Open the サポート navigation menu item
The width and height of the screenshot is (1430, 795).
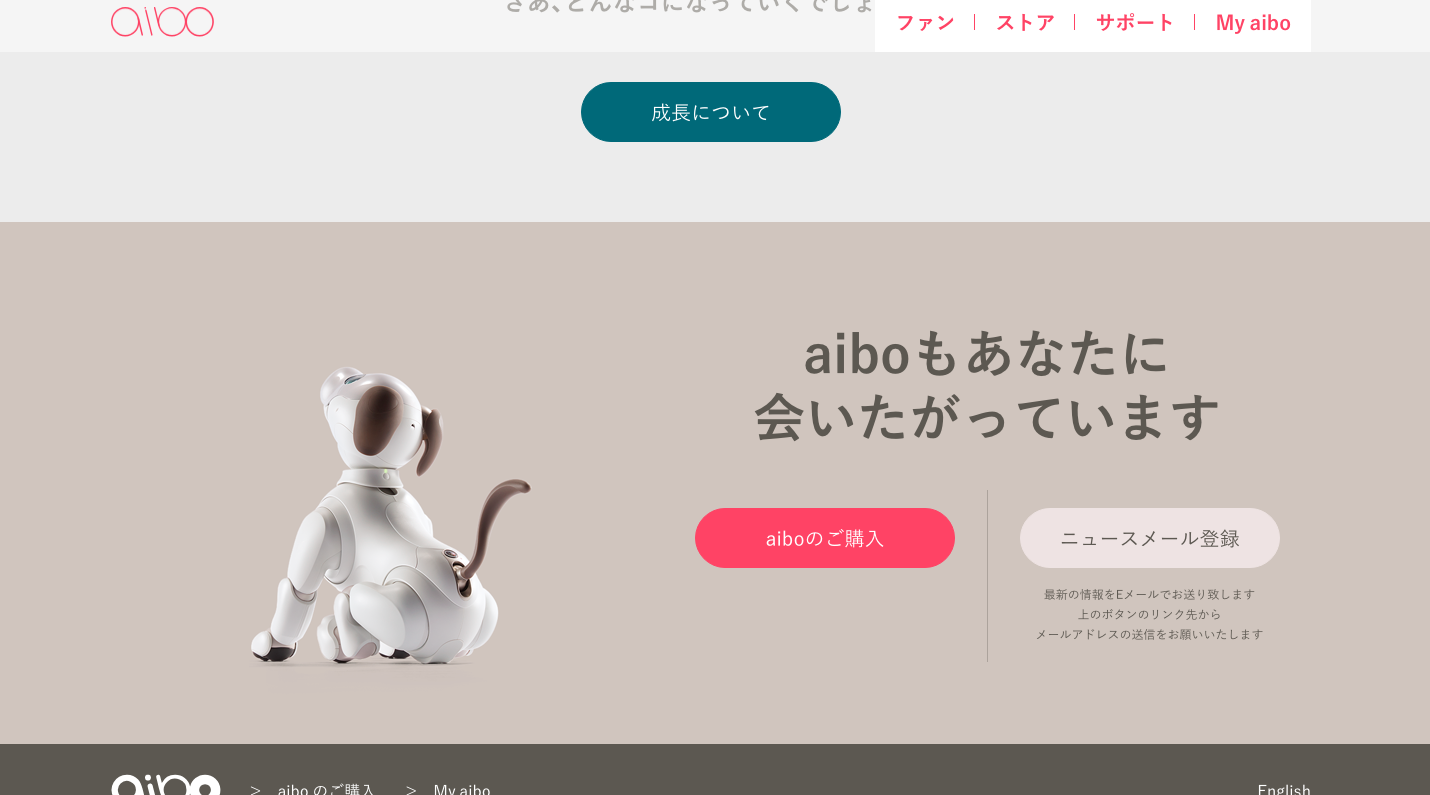click(x=1135, y=22)
